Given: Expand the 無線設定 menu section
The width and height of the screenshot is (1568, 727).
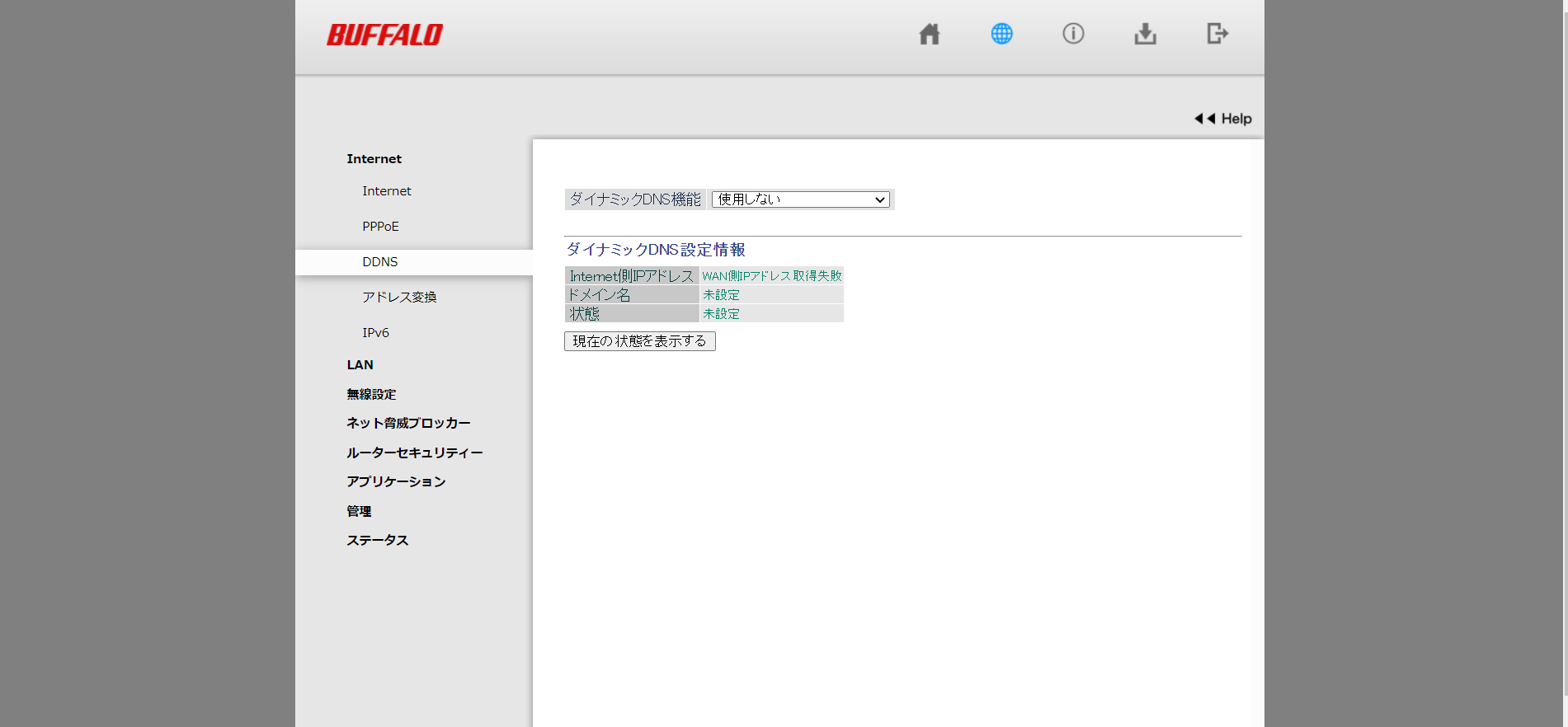Looking at the screenshot, I should pyautogui.click(x=371, y=395).
